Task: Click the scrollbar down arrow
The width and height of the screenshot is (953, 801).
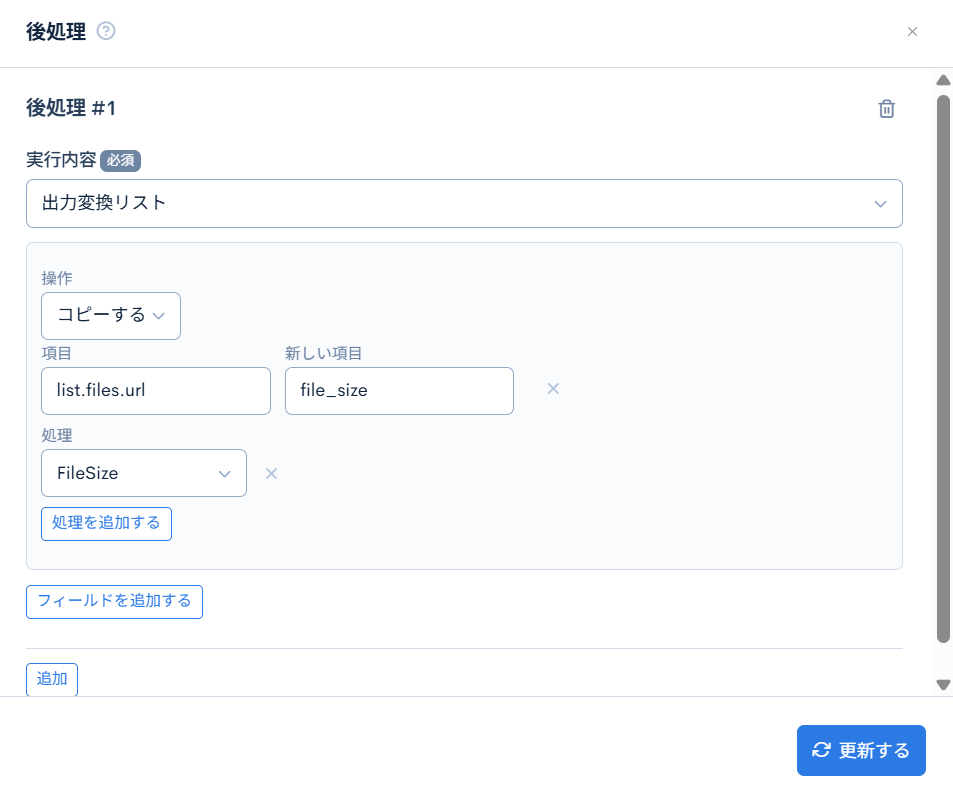Action: [942, 684]
